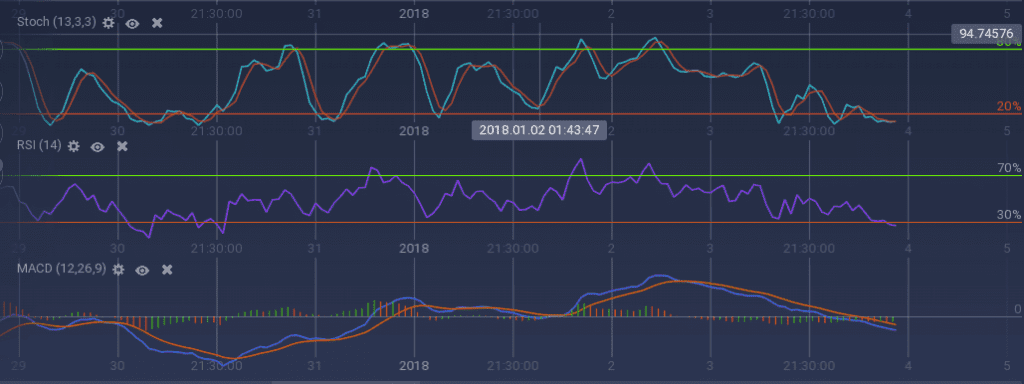Click the RSI 30% level label
The width and height of the screenshot is (1024, 384).
coord(1009,215)
